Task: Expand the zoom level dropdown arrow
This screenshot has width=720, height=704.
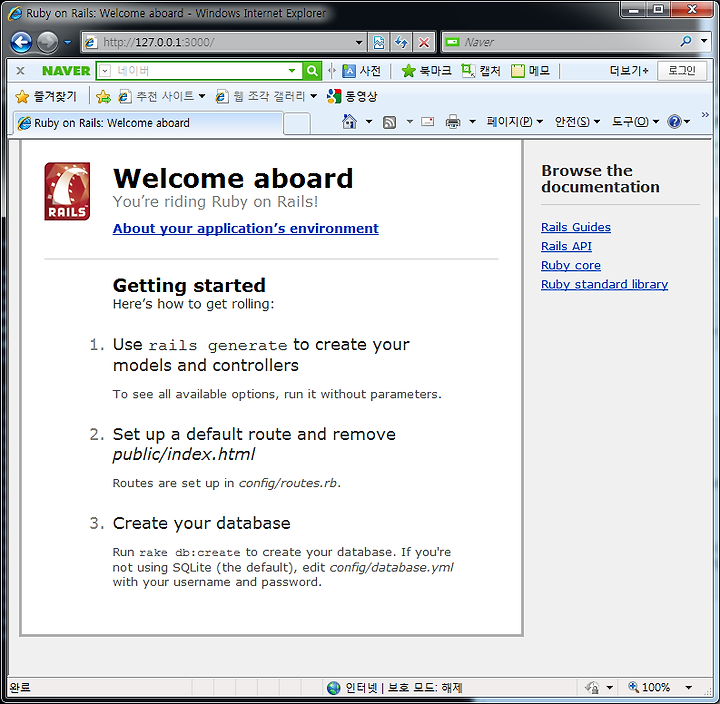Action: pos(688,687)
